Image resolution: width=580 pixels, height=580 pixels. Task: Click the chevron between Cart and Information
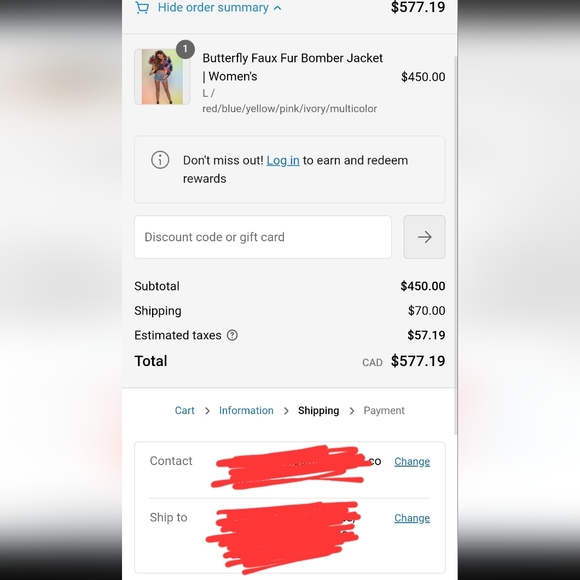point(207,411)
